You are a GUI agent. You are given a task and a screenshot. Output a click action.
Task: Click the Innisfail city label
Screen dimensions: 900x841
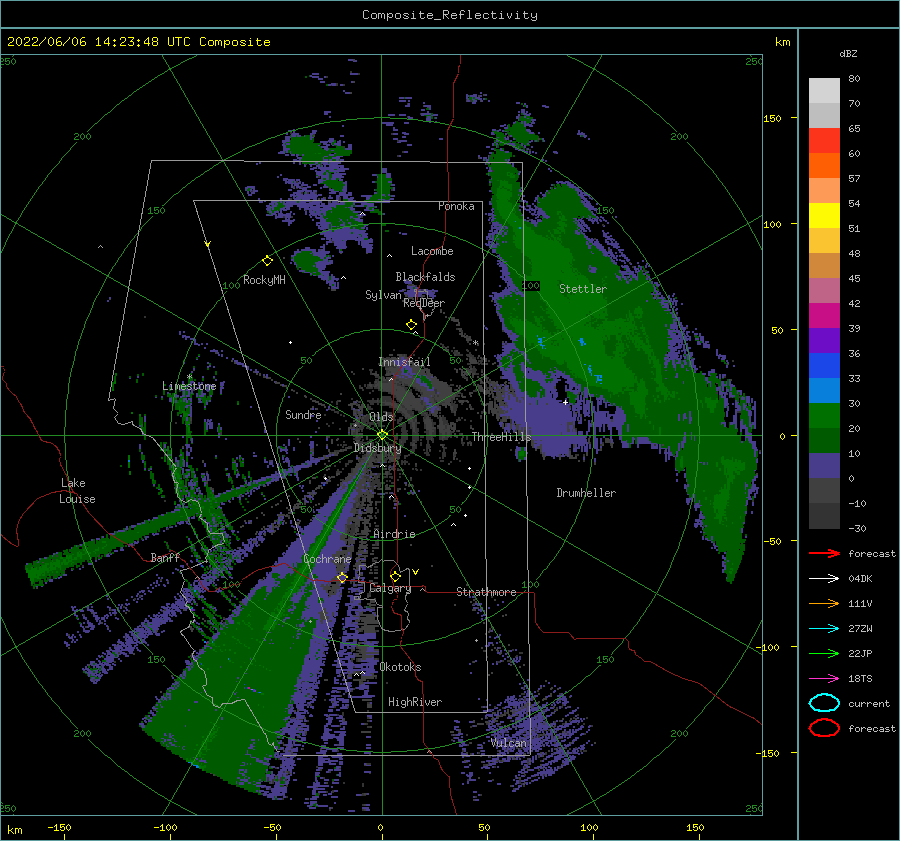click(404, 362)
